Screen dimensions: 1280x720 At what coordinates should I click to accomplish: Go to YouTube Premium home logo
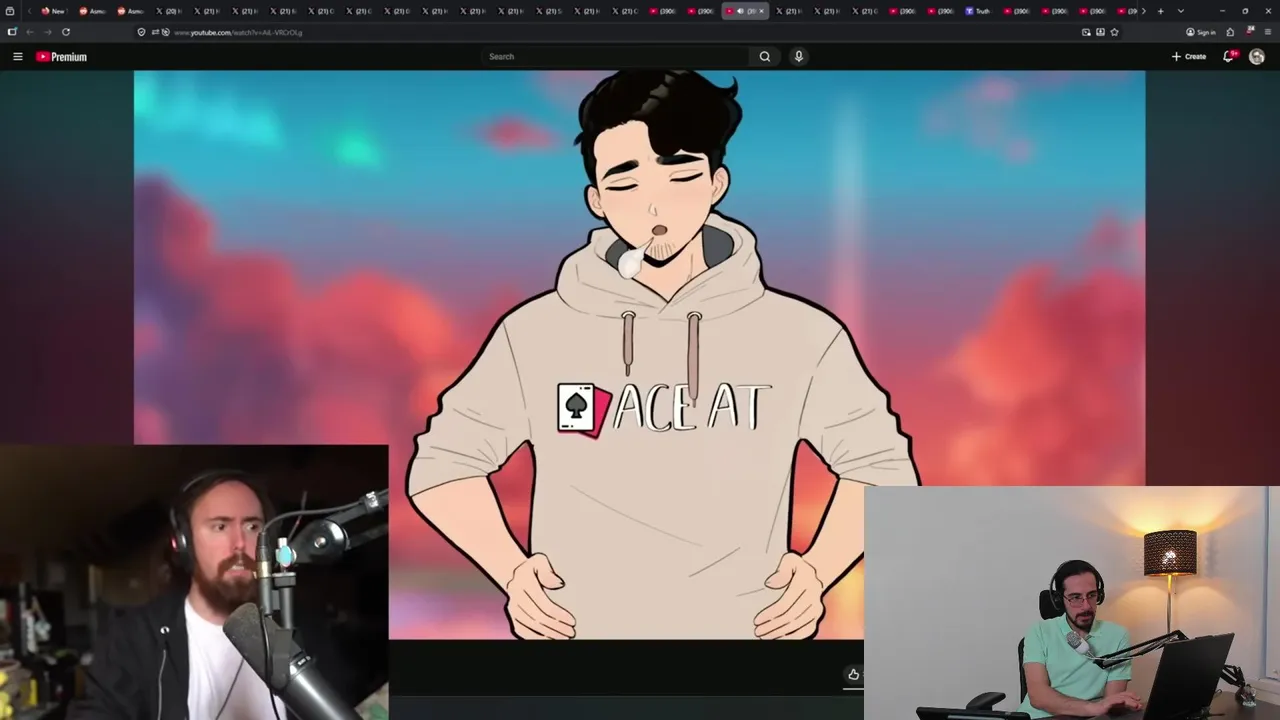[x=62, y=57]
